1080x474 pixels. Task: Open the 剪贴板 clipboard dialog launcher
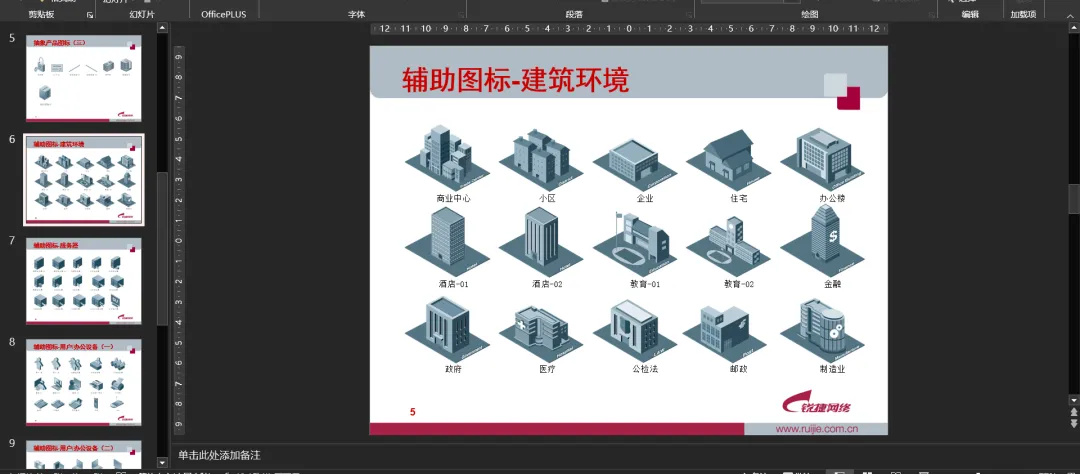(x=90, y=14)
